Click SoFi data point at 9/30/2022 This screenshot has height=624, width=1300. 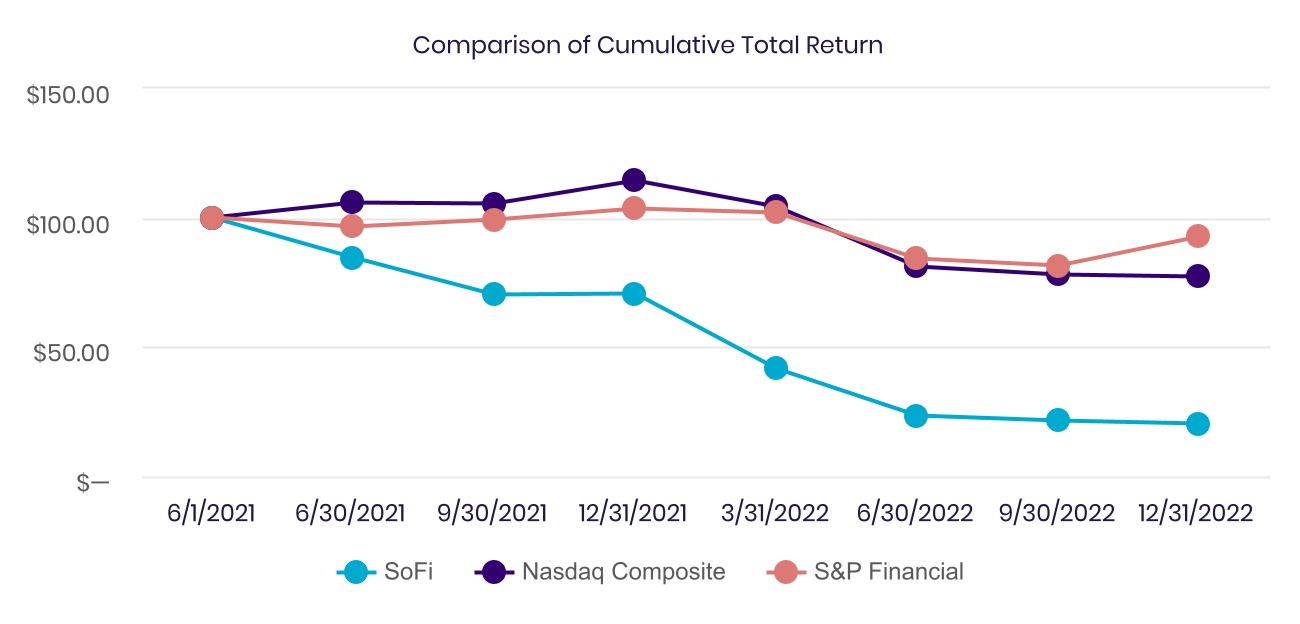point(1057,420)
